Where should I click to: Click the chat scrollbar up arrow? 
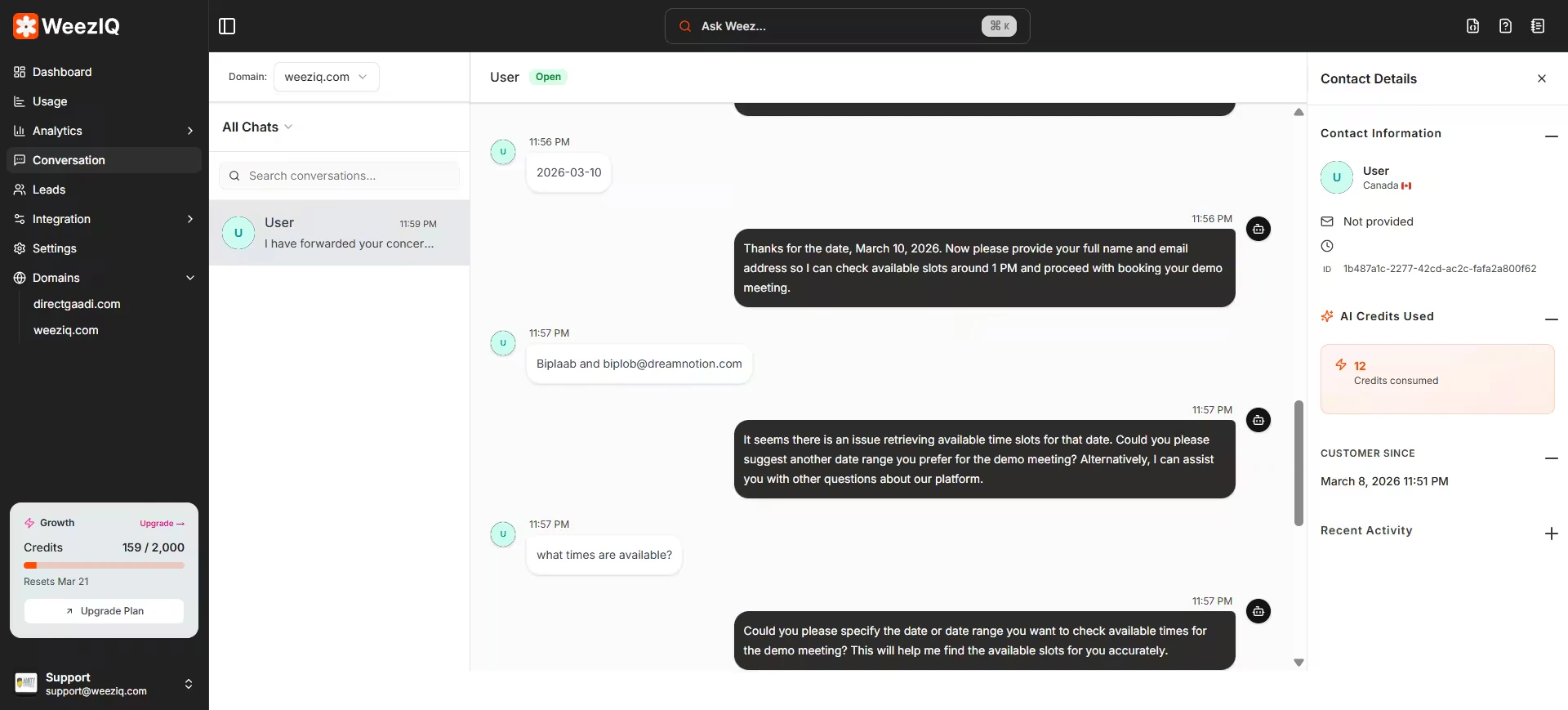1298,112
